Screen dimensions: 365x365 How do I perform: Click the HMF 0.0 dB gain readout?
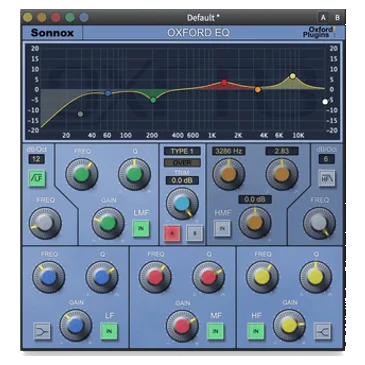(x=255, y=199)
